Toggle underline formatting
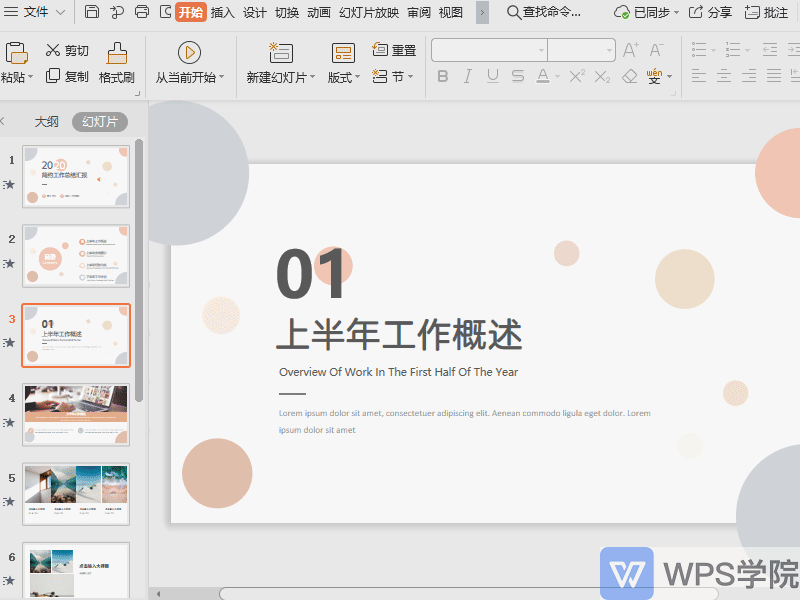The height and width of the screenshot is (600, 800). point(491,76)
